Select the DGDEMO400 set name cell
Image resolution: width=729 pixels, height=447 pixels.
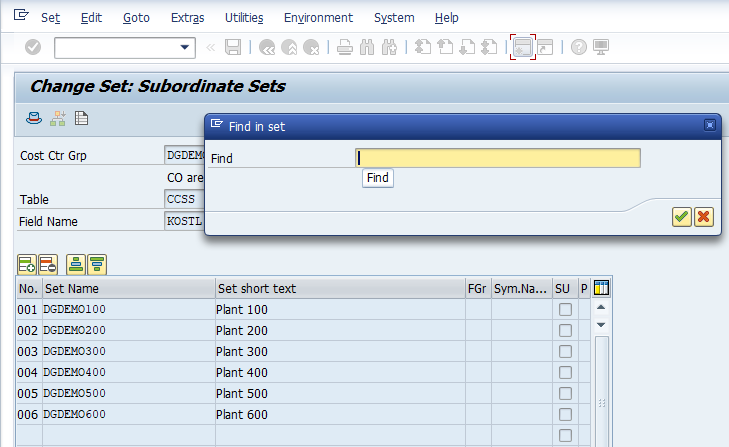point(128,373)
